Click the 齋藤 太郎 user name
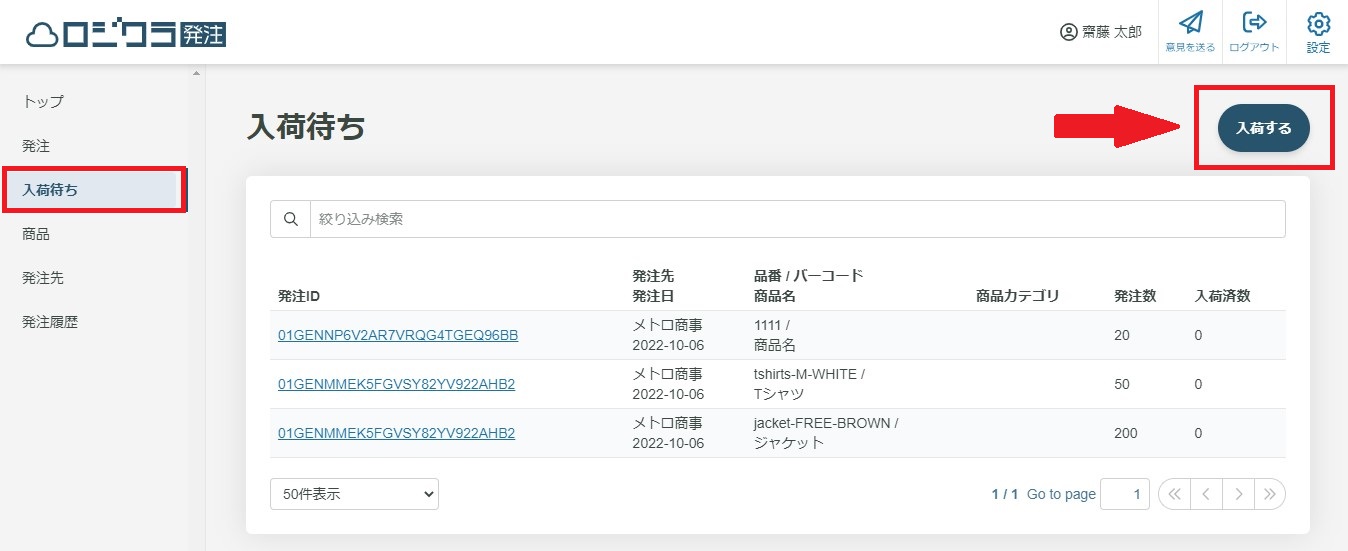This screenshot has height=551, width=1348. click(x=1112, y=32)
